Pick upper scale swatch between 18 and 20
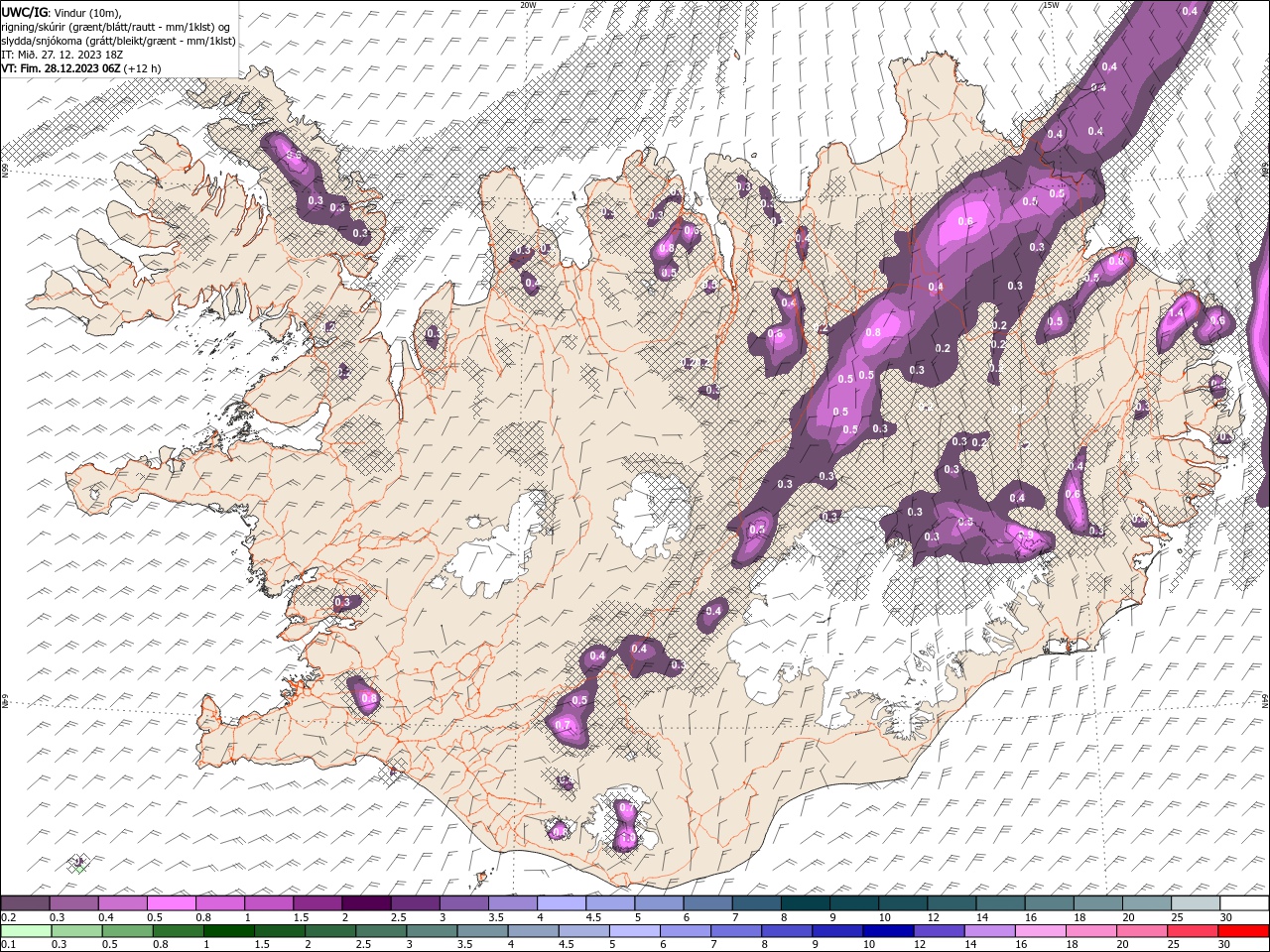The width and height of the screenshot is (1270, 952). coord(1097,902)
